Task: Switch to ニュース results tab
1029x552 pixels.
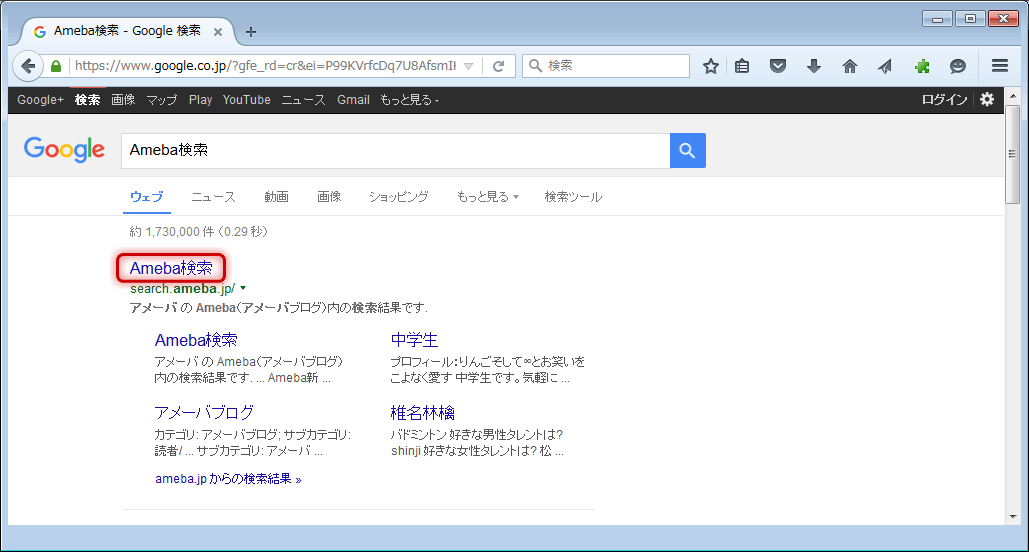Action: click(213, 197)
